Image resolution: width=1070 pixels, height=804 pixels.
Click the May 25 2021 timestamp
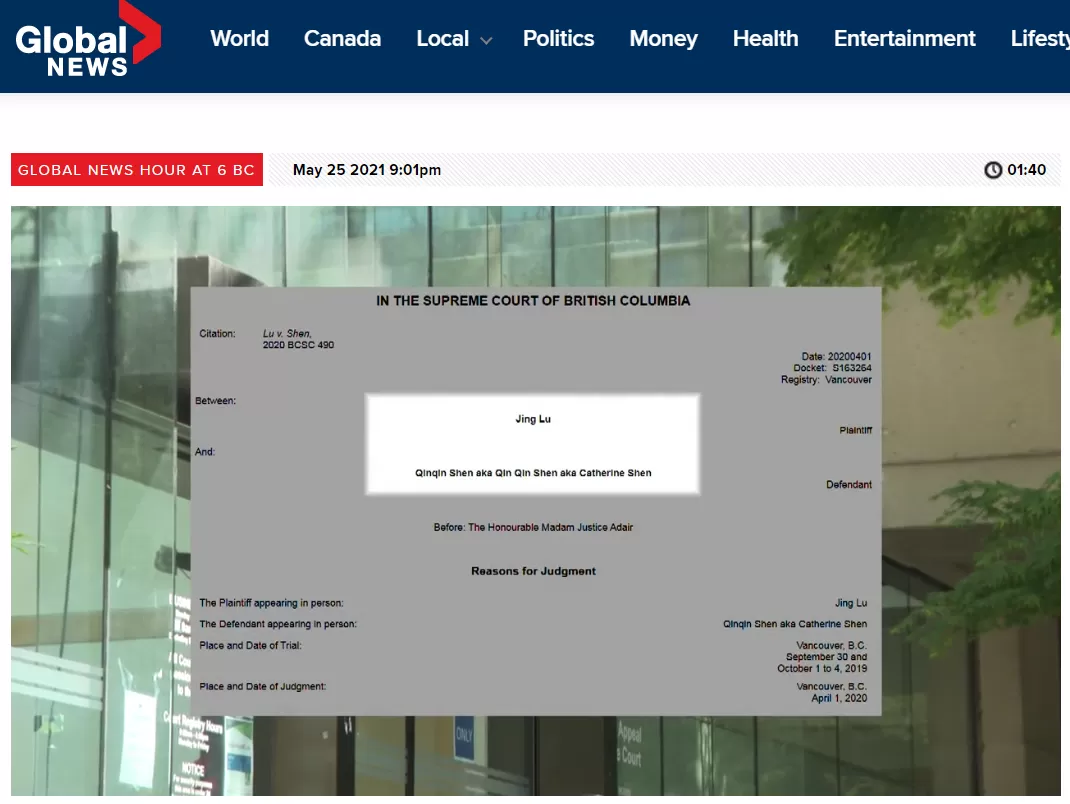point(366,169)
